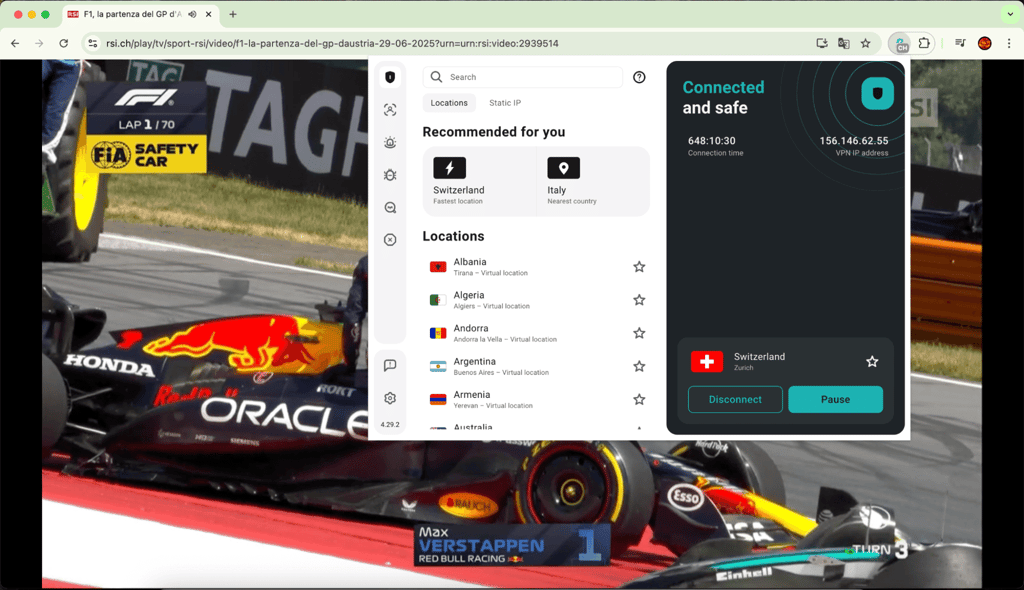Connect to Switzerland fastest location
This screenshot has height=590, width=1024.
[x=479, y=182]
